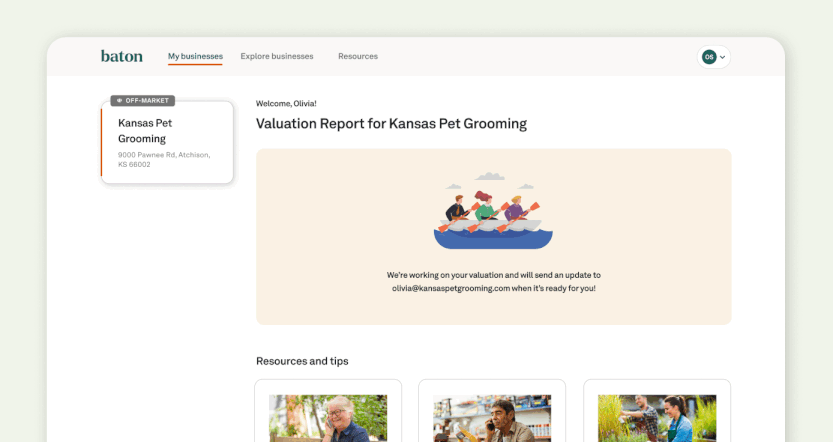Open the Resources menu item
This screenshot has width=833, height=442.
(358, 56)
